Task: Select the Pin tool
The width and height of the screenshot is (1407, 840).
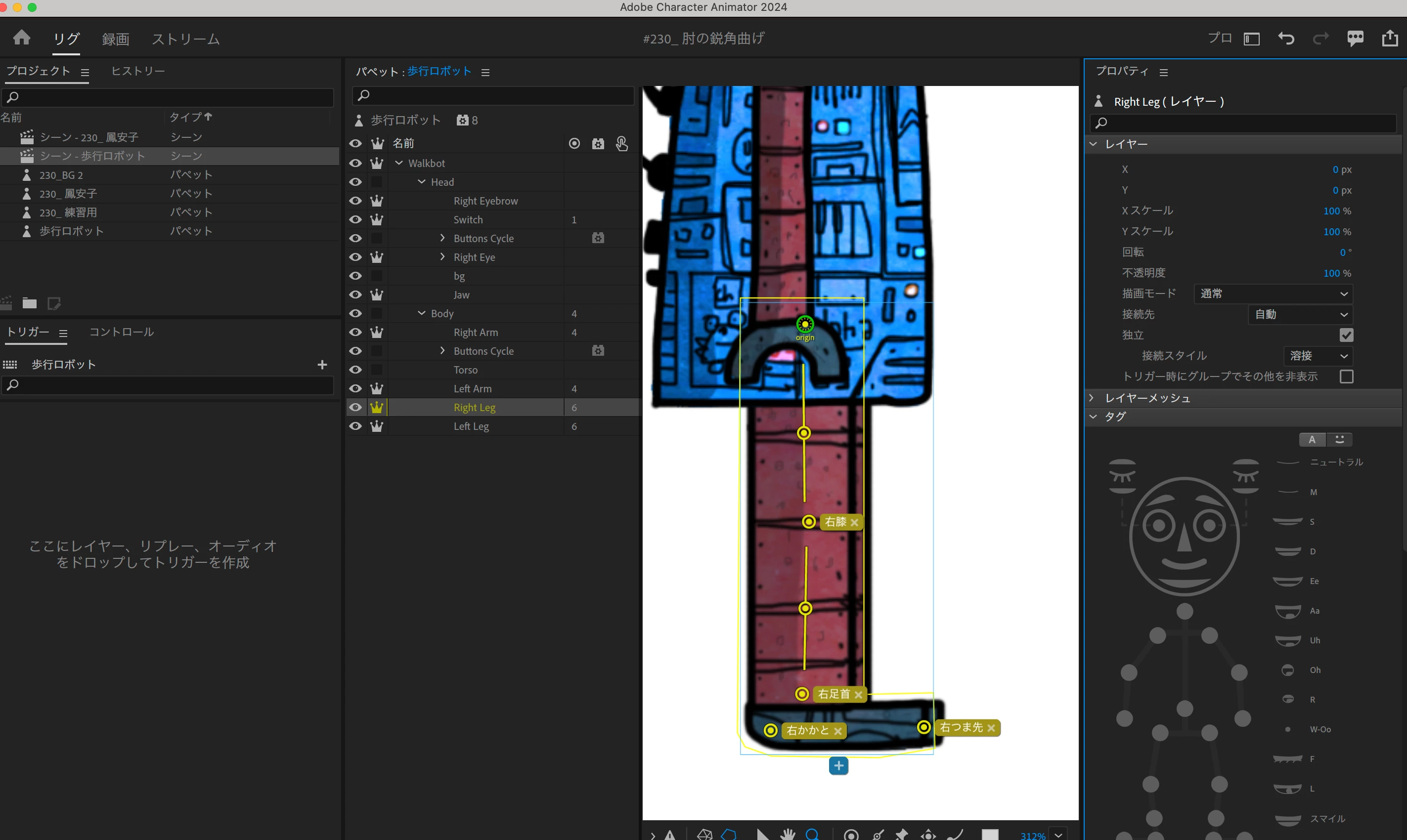Action: (901, 835)
